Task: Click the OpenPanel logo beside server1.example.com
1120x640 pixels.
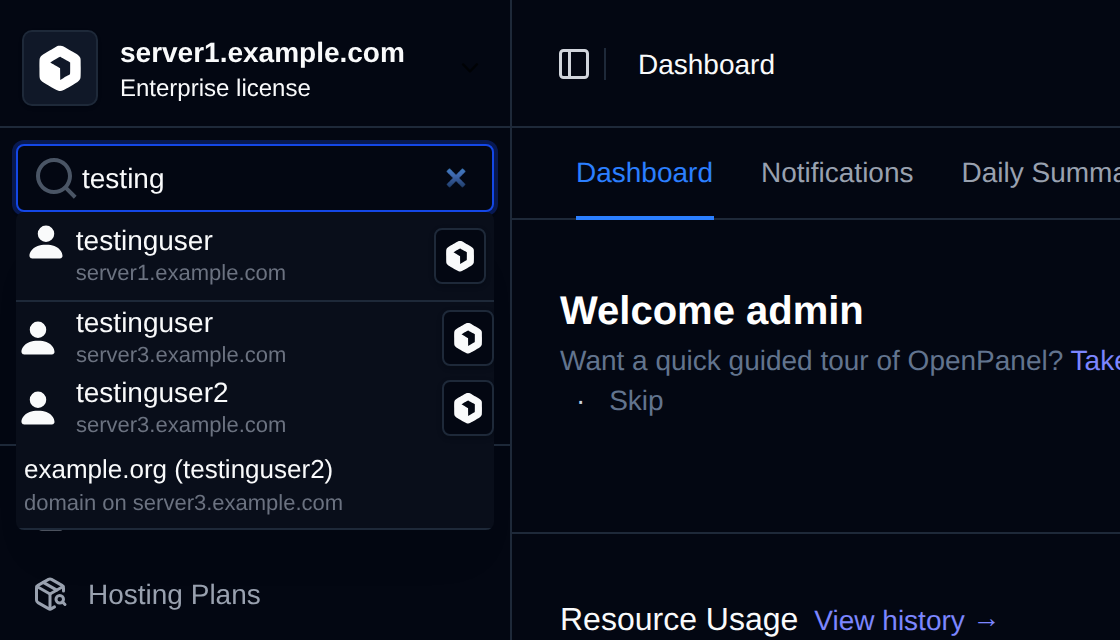Action: [x=60, y=68]
